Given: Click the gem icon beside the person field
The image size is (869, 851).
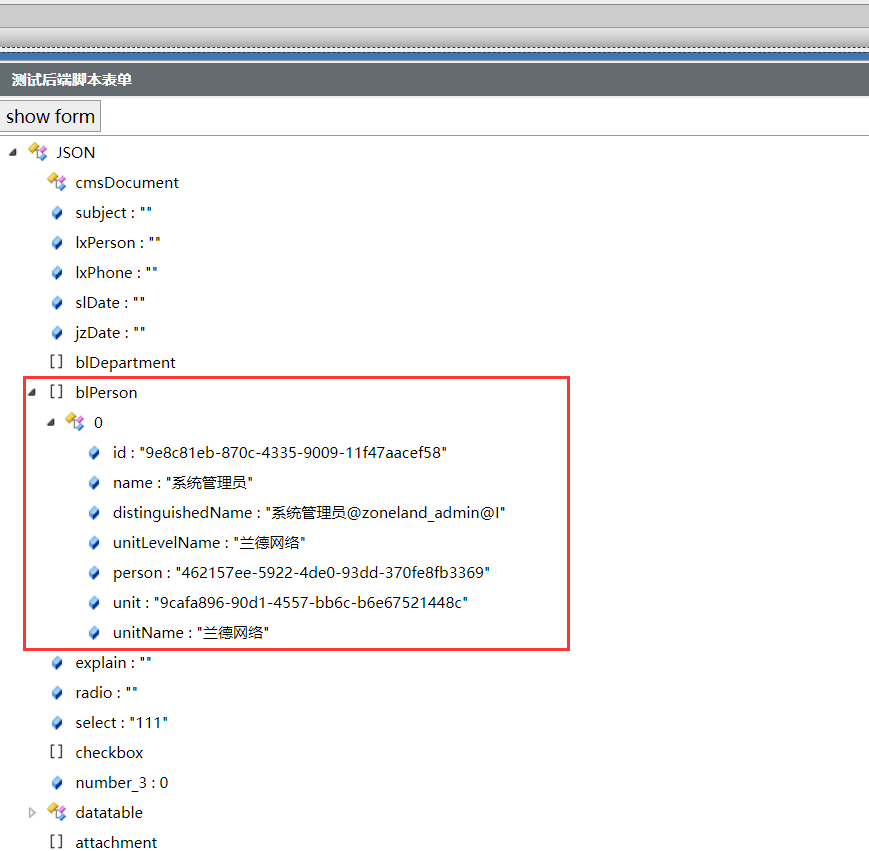Looking at the screenshot, I should coord(94,572).
